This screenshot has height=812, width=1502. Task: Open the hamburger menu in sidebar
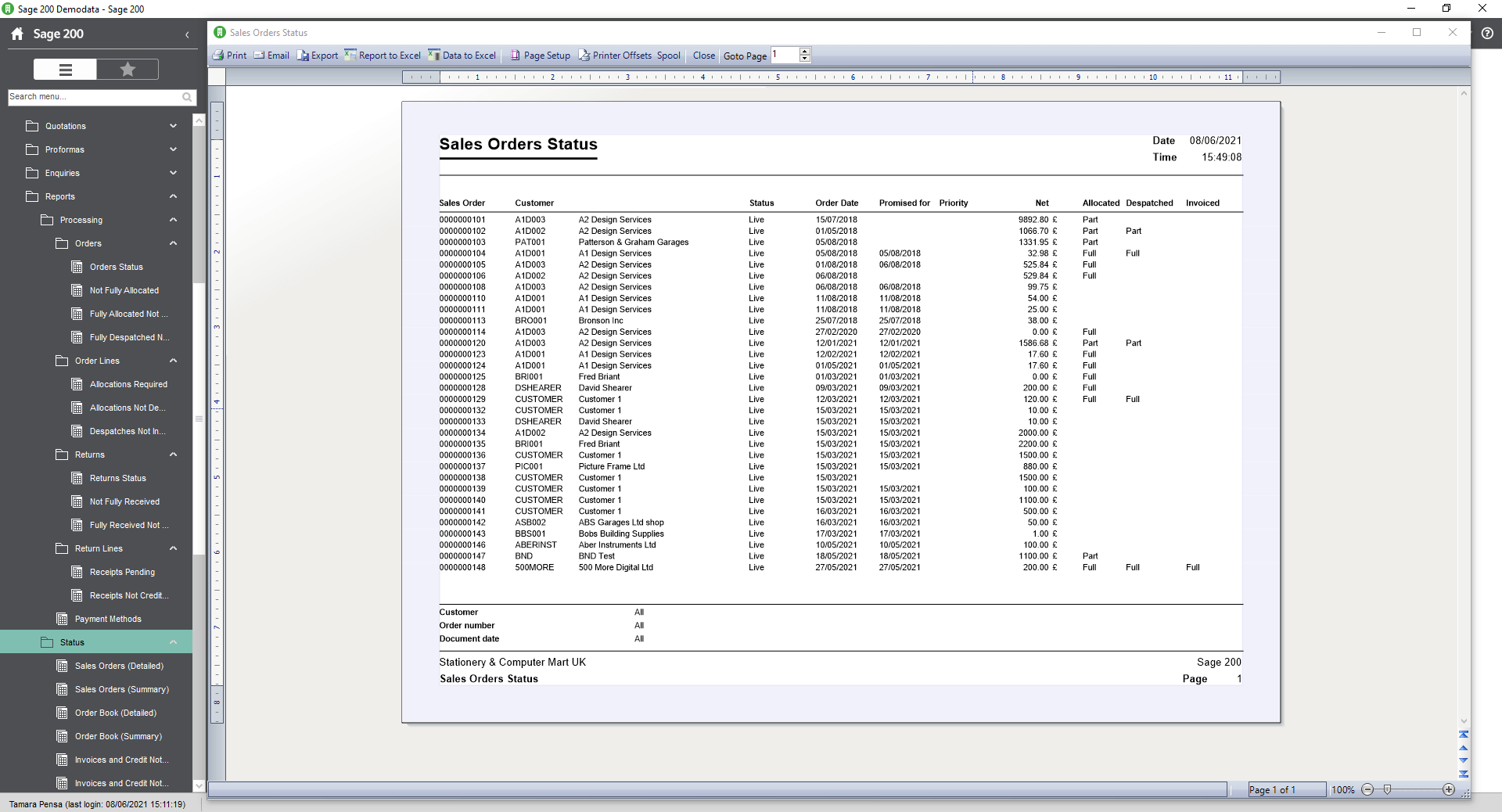pos(64,69)
